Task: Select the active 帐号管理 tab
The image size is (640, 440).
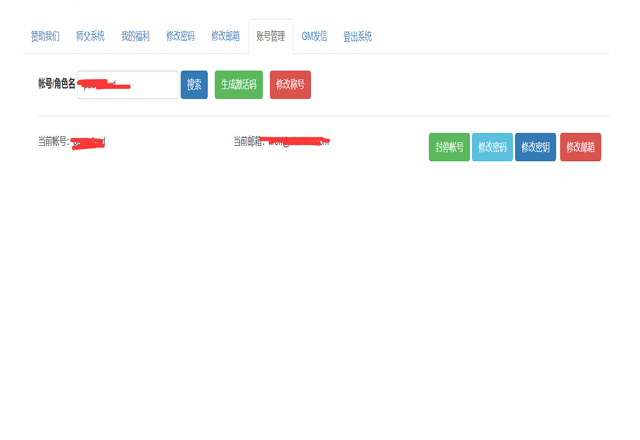Action: coord(271,36)
